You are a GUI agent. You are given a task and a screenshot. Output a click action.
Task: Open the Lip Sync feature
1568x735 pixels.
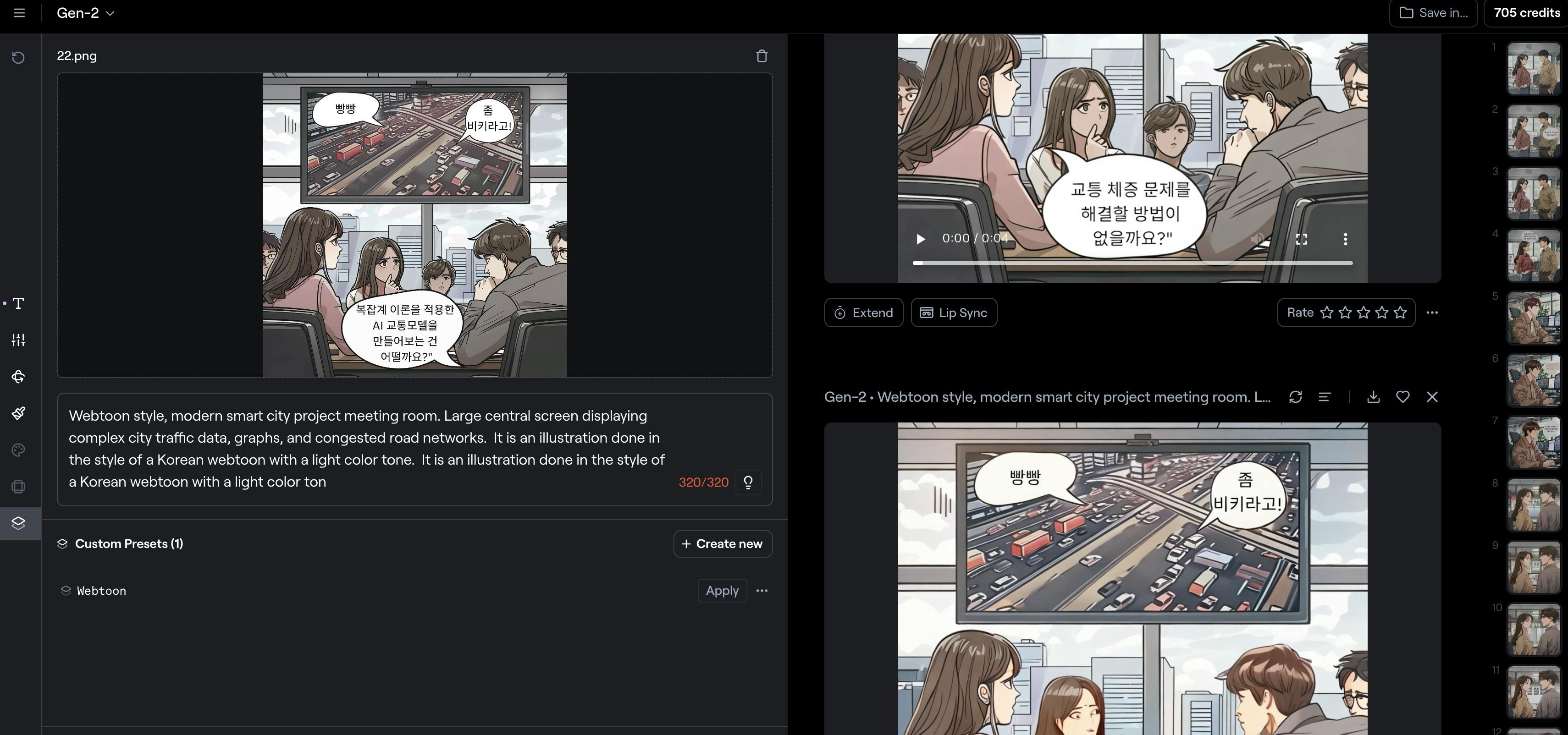click(x=953, y=313)
